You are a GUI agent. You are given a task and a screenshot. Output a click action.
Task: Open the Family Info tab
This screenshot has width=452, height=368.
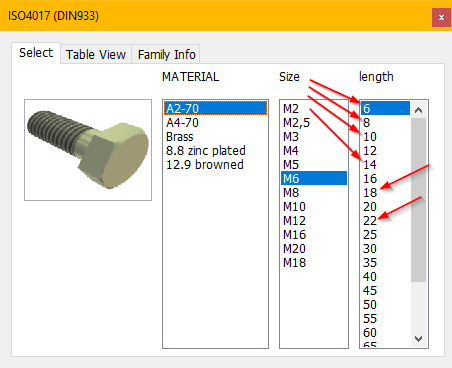[x=166, y=54]
